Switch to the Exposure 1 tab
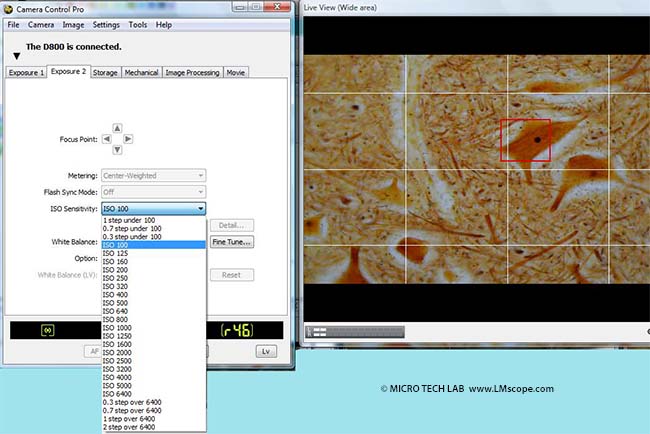 click(x=26, y=73)
